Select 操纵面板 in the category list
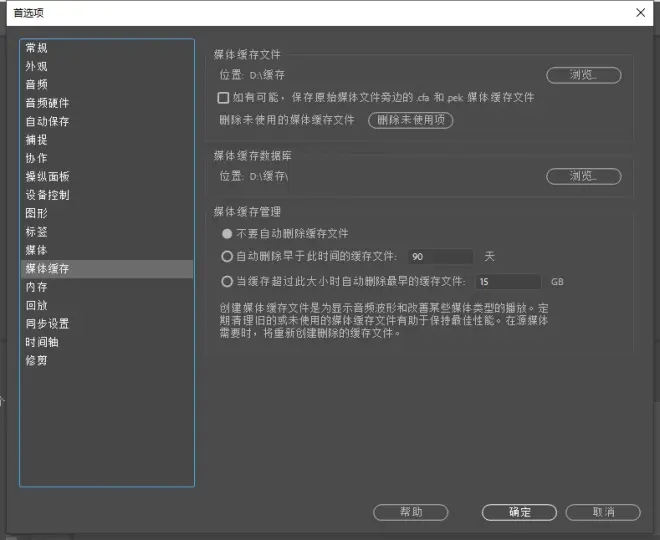 coord(107,177)
